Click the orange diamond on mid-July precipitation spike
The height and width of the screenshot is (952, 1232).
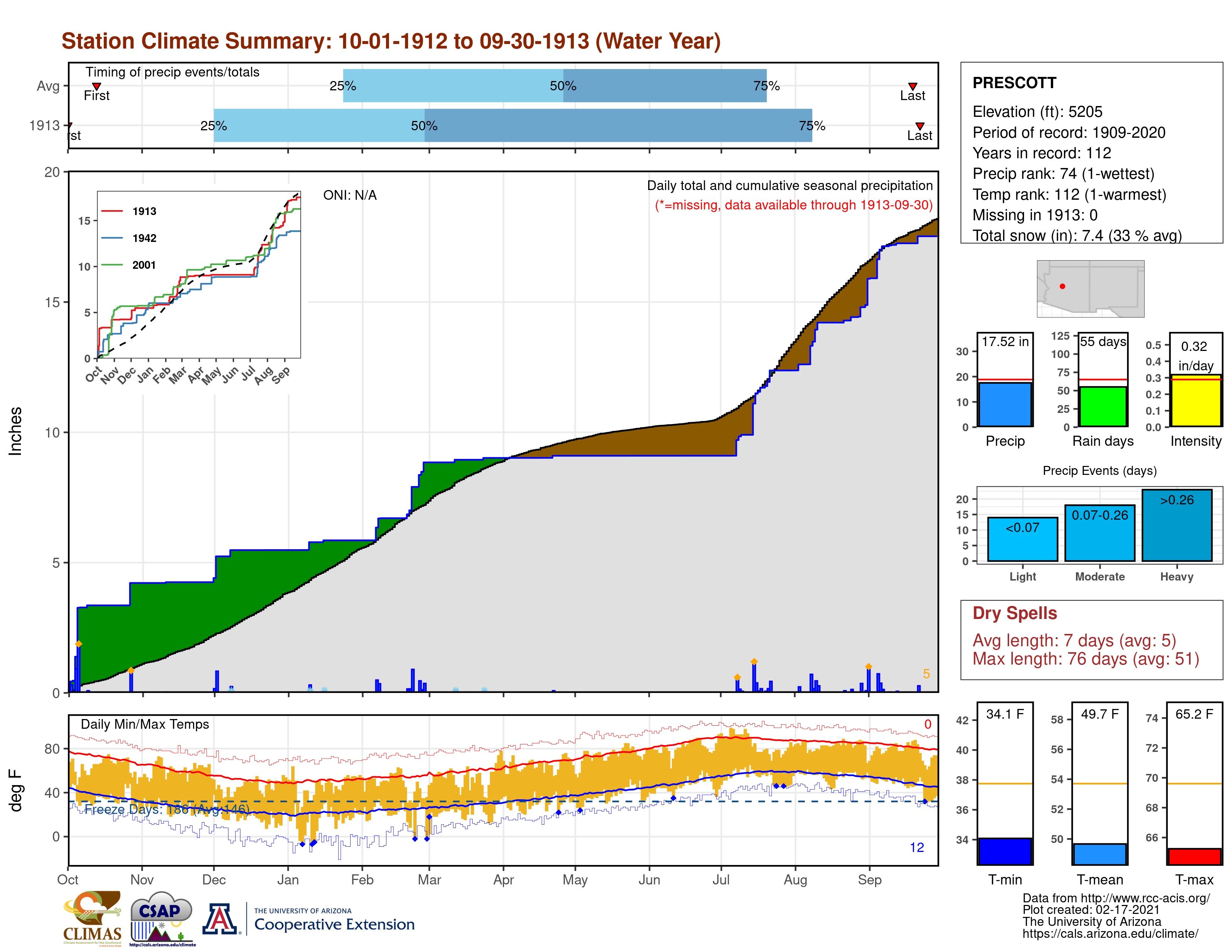click(x=754, y=662)
